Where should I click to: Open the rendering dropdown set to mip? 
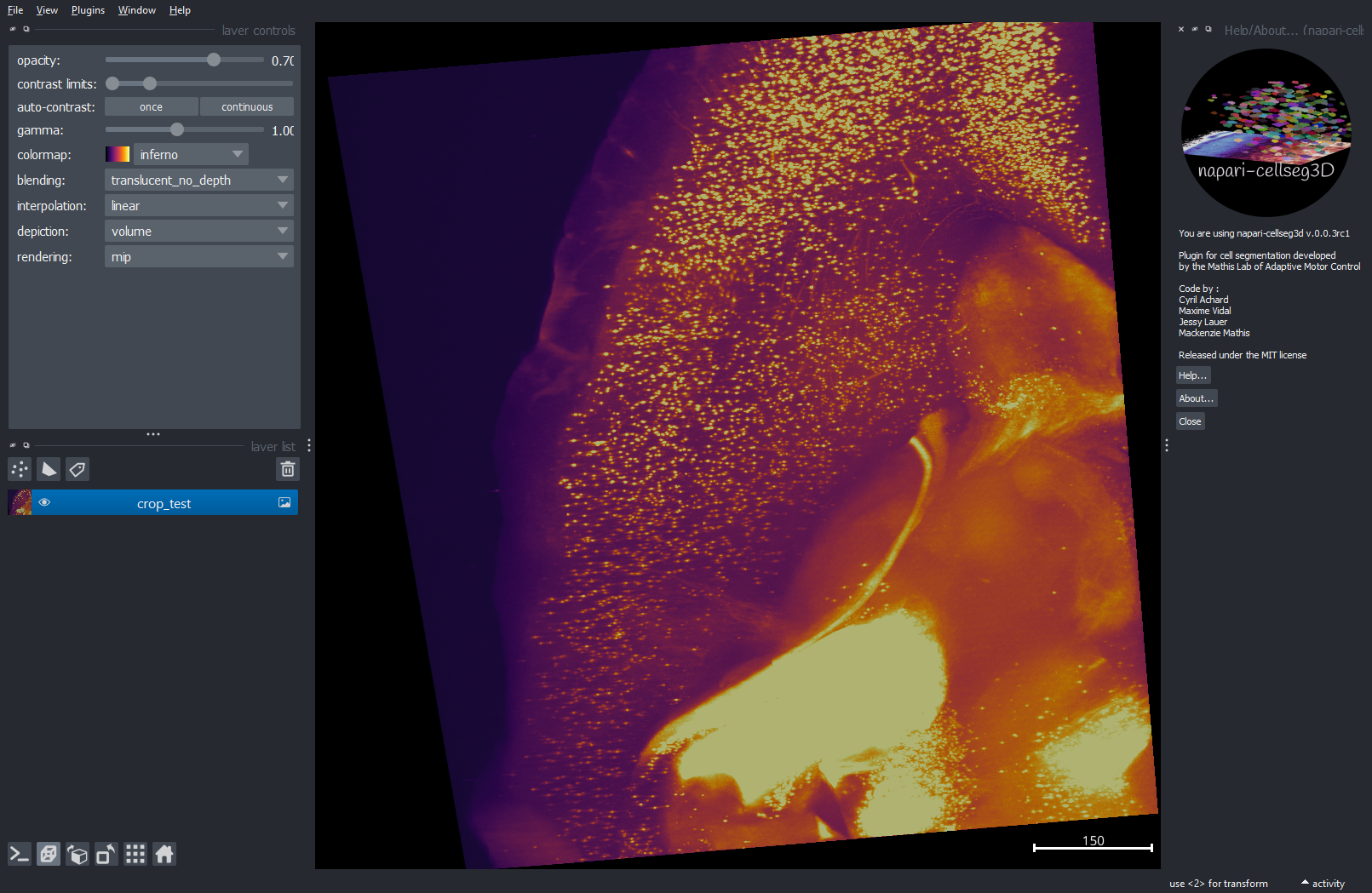[x=199, y=256]
